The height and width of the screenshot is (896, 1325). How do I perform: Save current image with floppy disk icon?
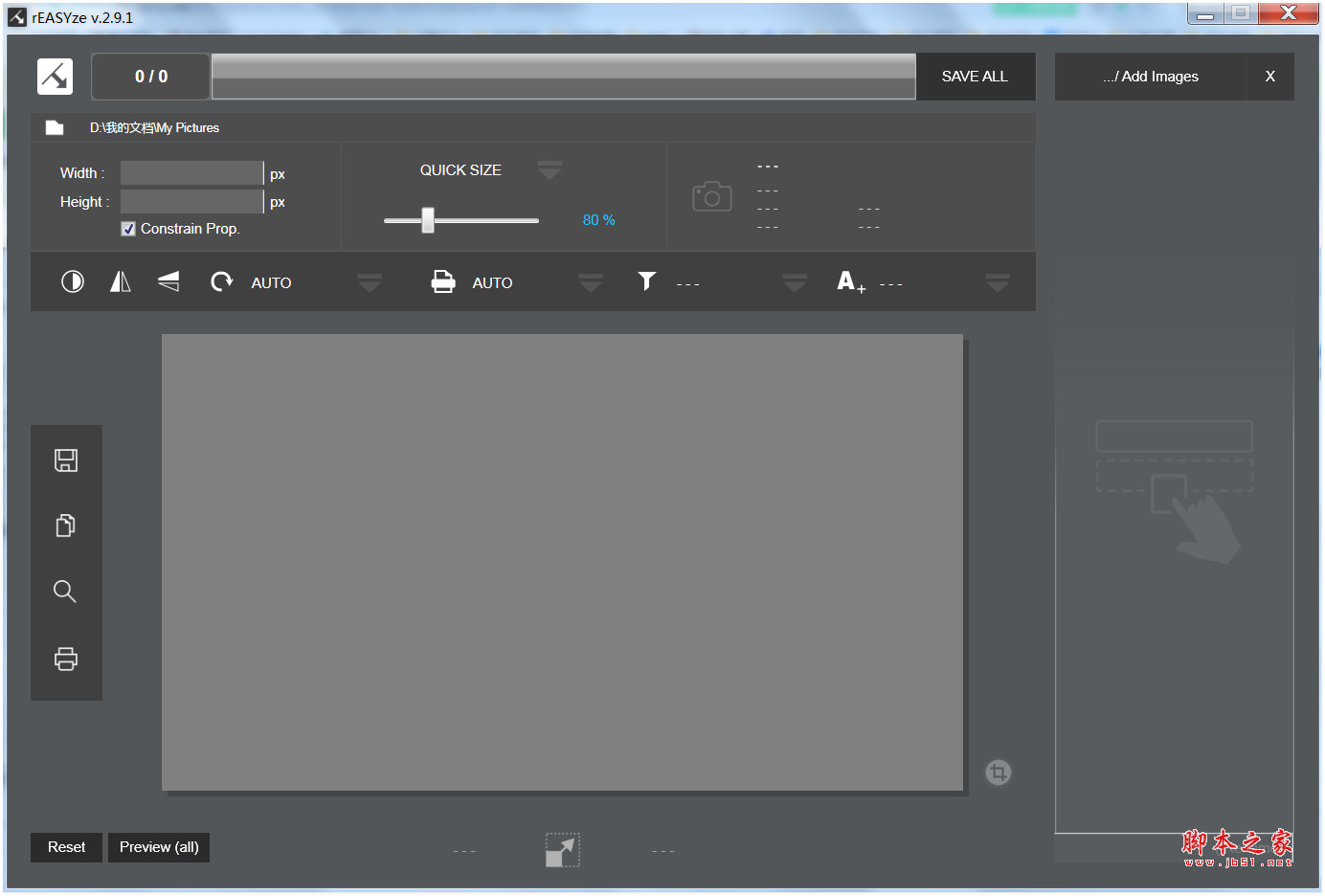tap(66, 460)
